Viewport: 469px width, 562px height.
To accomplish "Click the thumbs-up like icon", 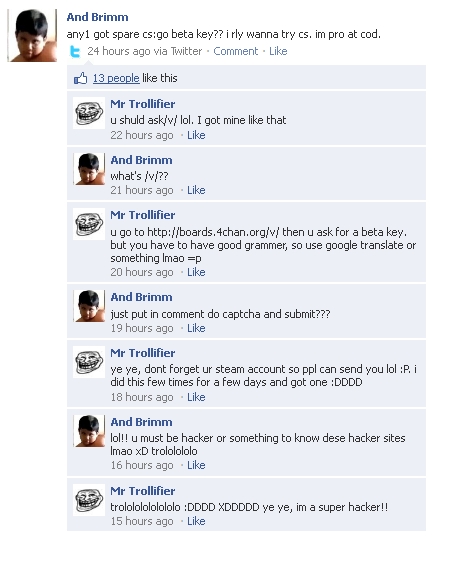I will click(80, 78).
